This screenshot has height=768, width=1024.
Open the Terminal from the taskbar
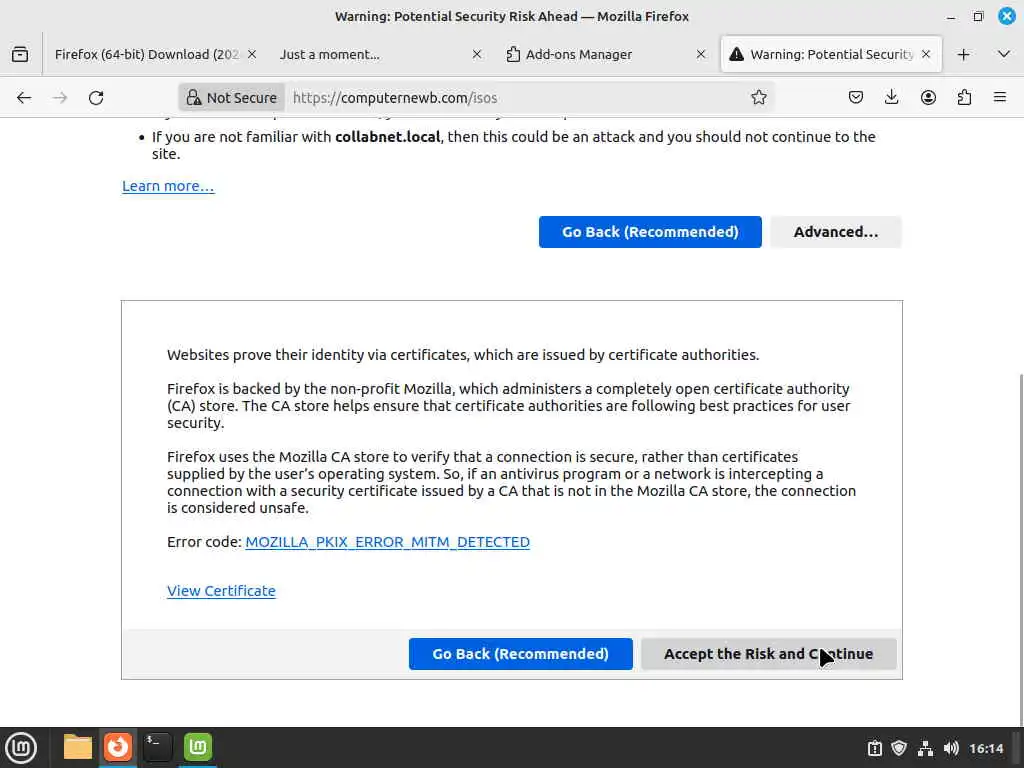(x=157, y=746)
